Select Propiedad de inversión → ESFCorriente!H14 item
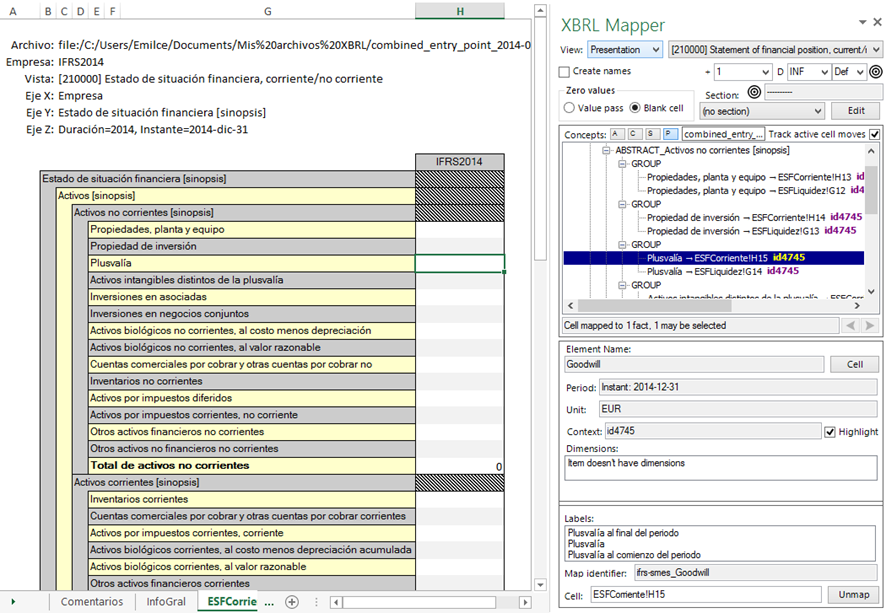This screenshot has height=613, width=886. pyautogui.click(x=754, y=217)
